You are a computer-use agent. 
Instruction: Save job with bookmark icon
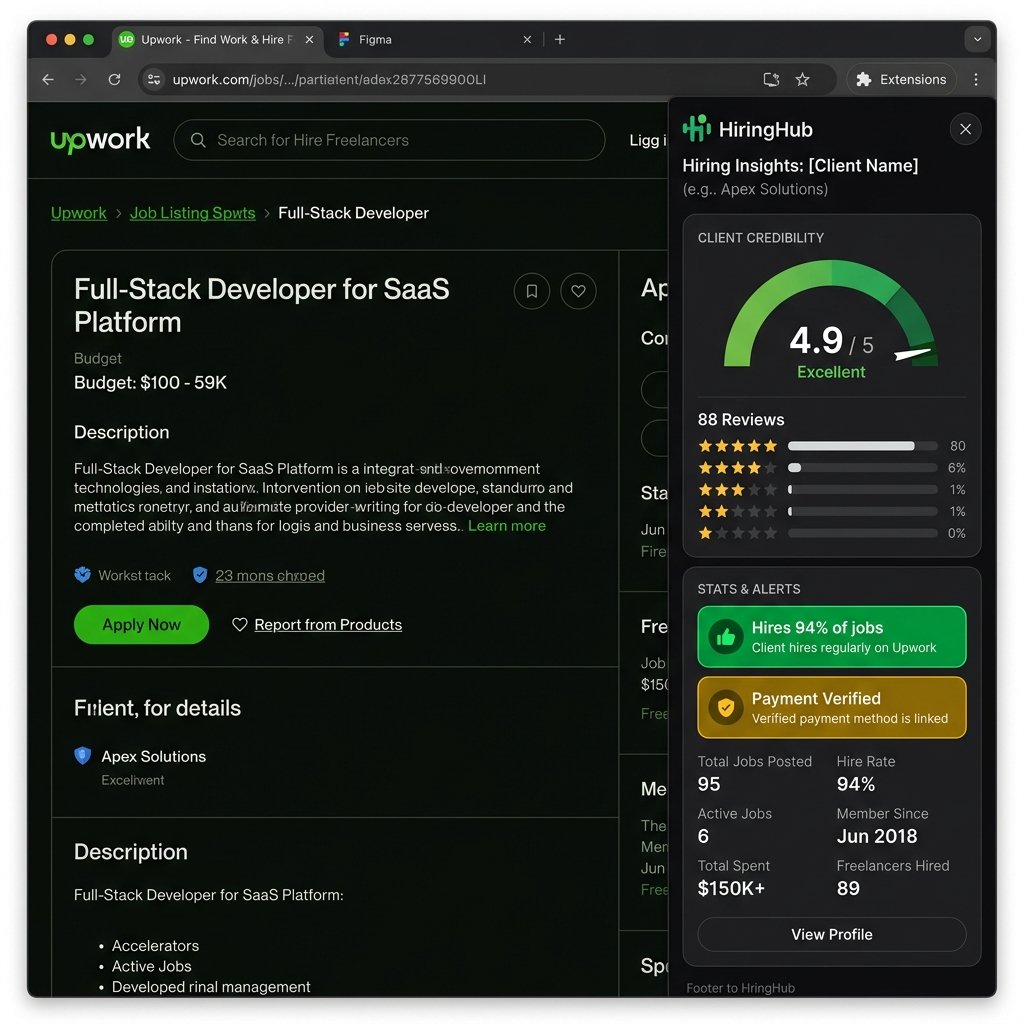[532, 291]
